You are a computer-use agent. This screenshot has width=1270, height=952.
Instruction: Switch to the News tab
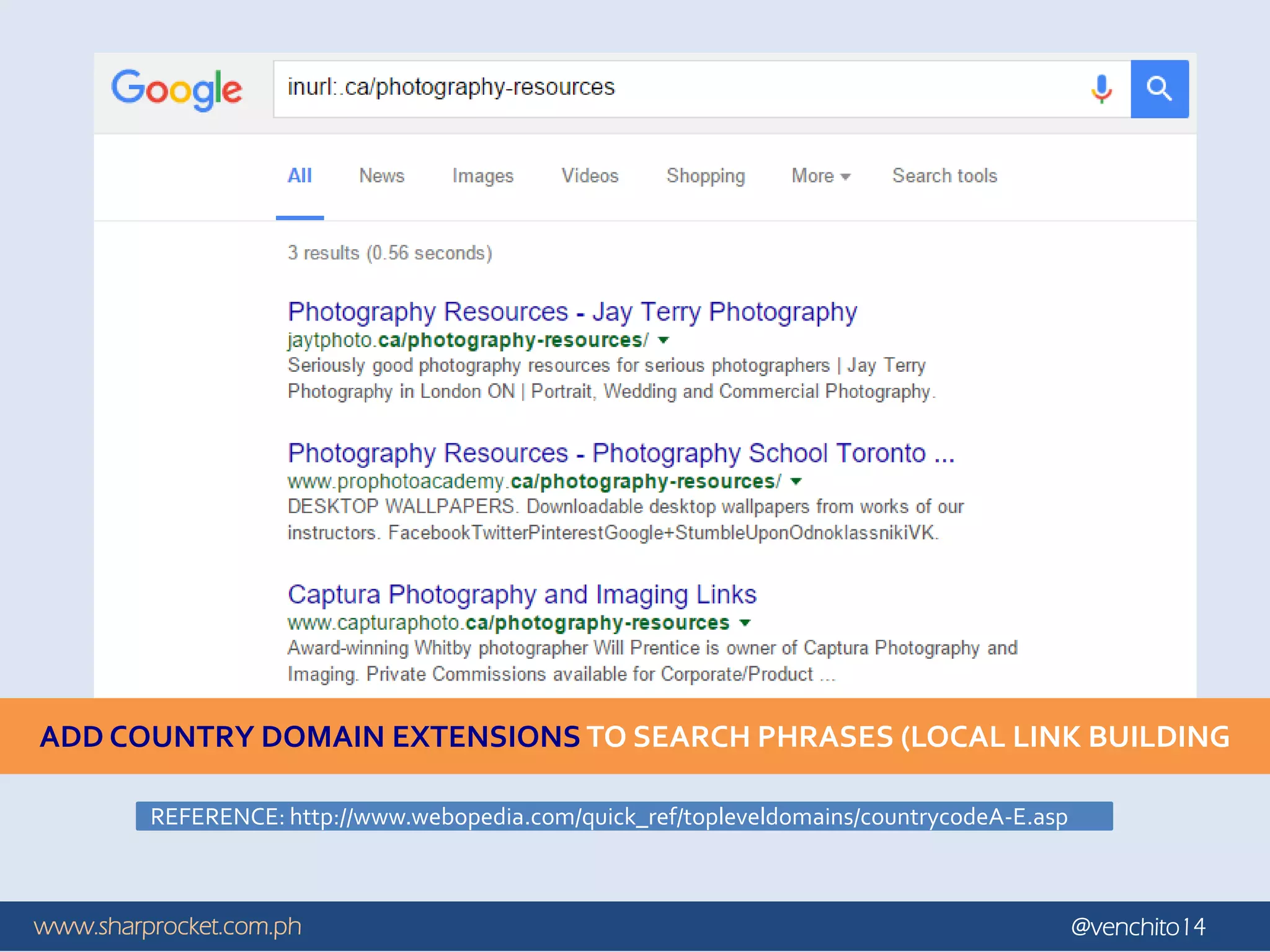coord(382,176)
